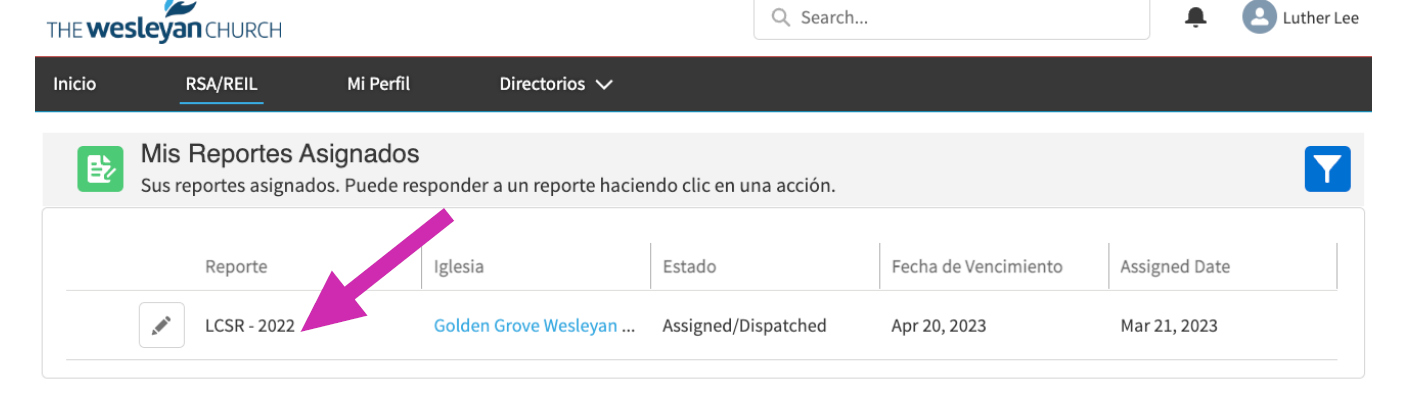Select the LCSR - 2022 report cell
1415x407 pixels.
click(x=250, y=326)
